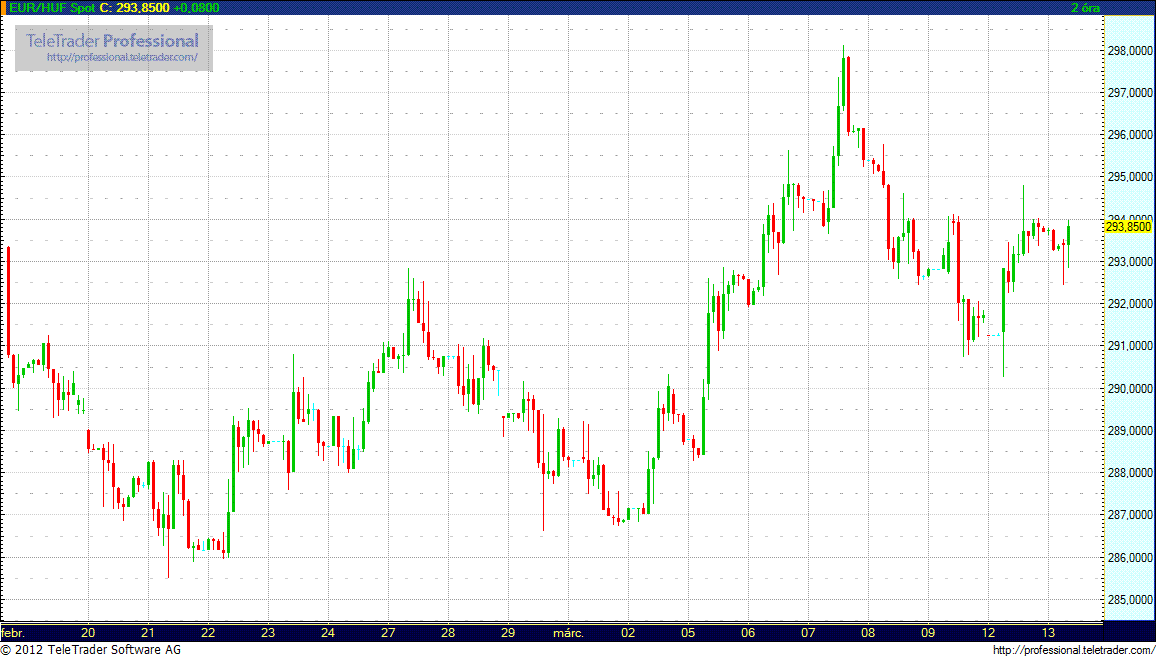
Task: Click date 21 on the time axis
Action: pyautogui.click(x=148, y=632)
